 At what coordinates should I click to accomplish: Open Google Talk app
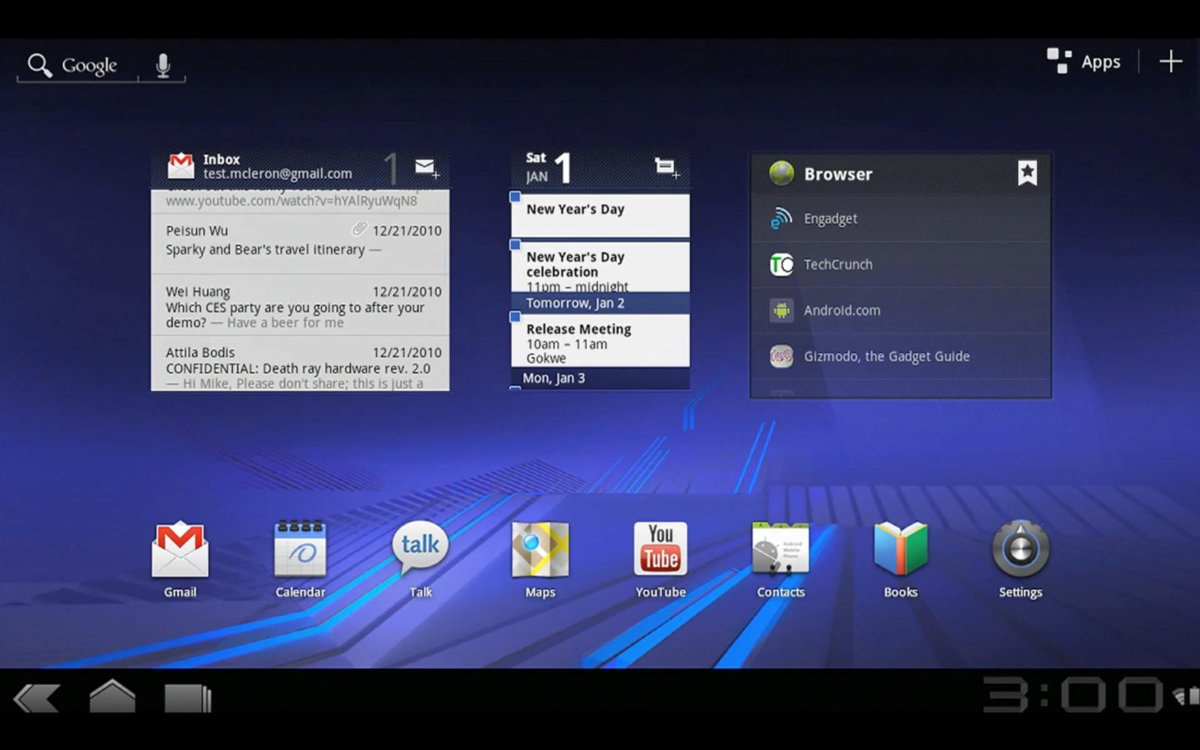420,551
